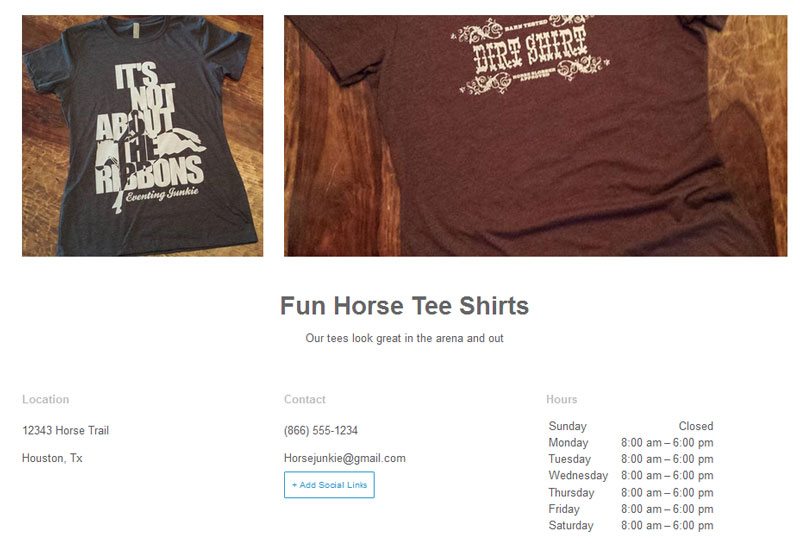
Task: Click the Horsejunkie@gmail.com email address
Action: pyautogui.click(x=345, y=458)
